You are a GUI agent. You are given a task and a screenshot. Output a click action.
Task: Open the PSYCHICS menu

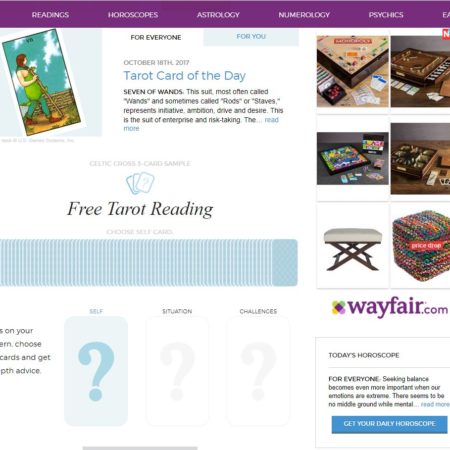[386, 15]
